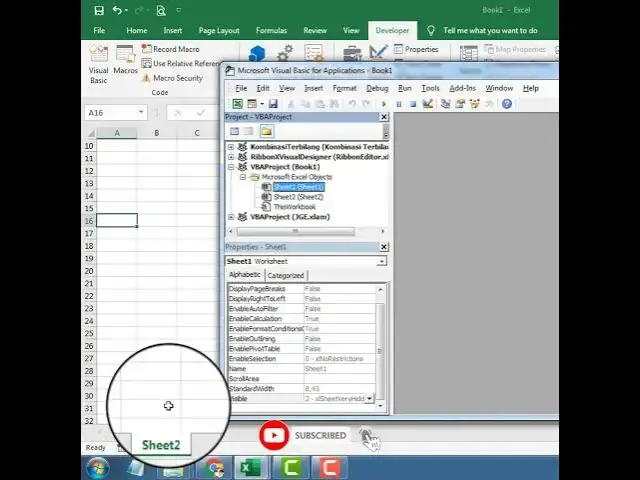This screenshot has height=480, width=640.
Task: Open Macro Security settings
Action: pos(172,78)
